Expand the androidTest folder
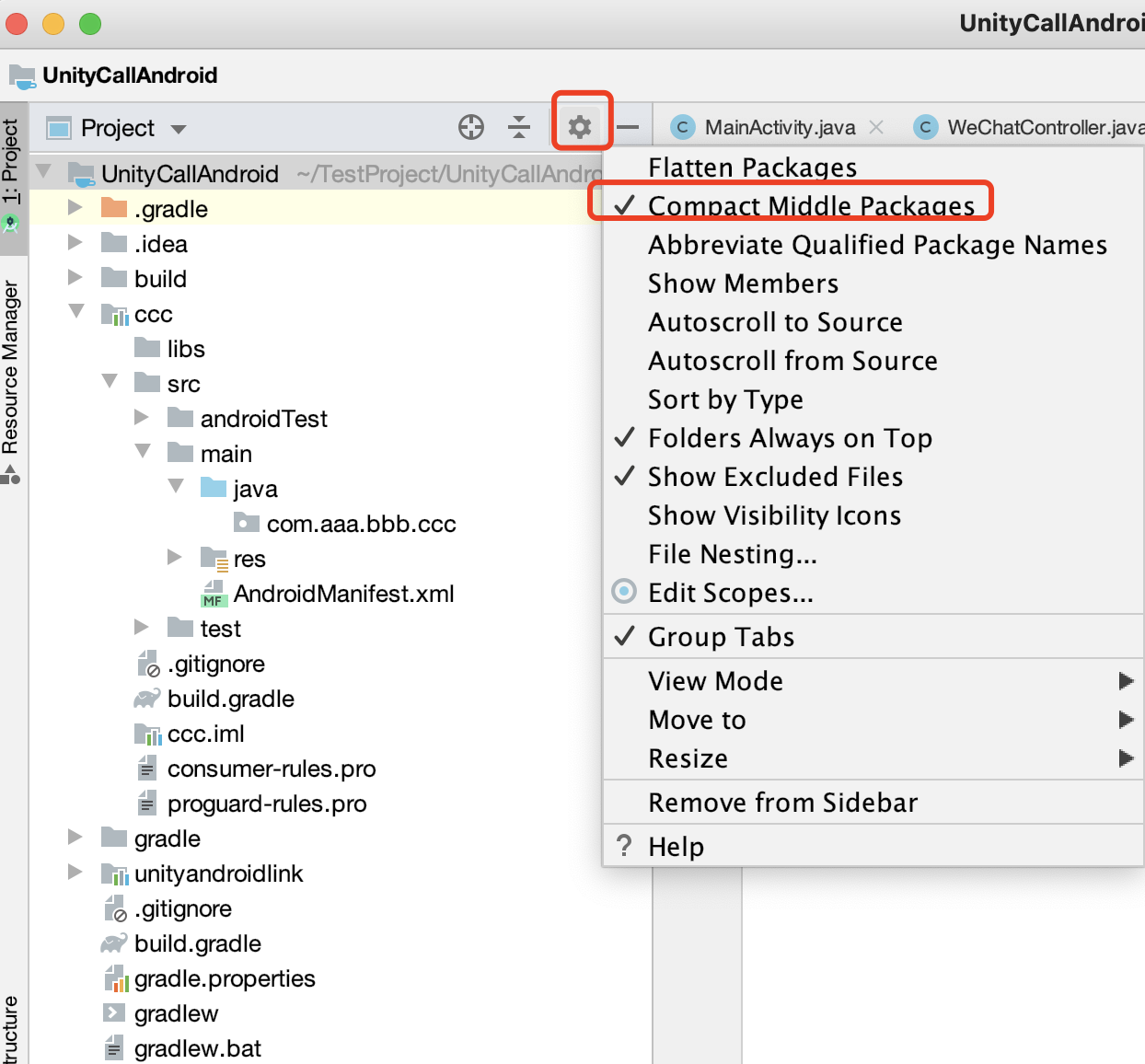 click(x=142, y=417)
